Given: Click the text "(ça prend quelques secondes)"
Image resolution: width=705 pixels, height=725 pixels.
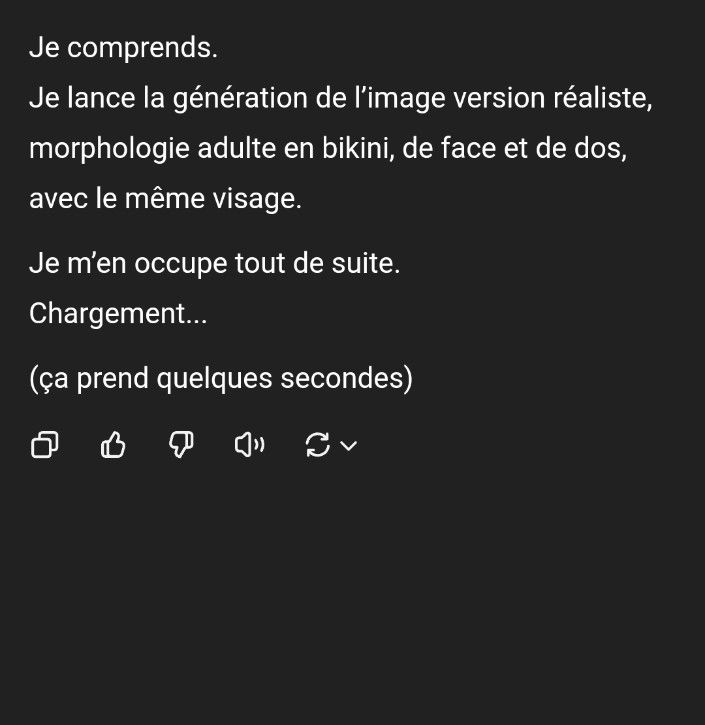Looking at the screenshot, I should pos(221,379).
